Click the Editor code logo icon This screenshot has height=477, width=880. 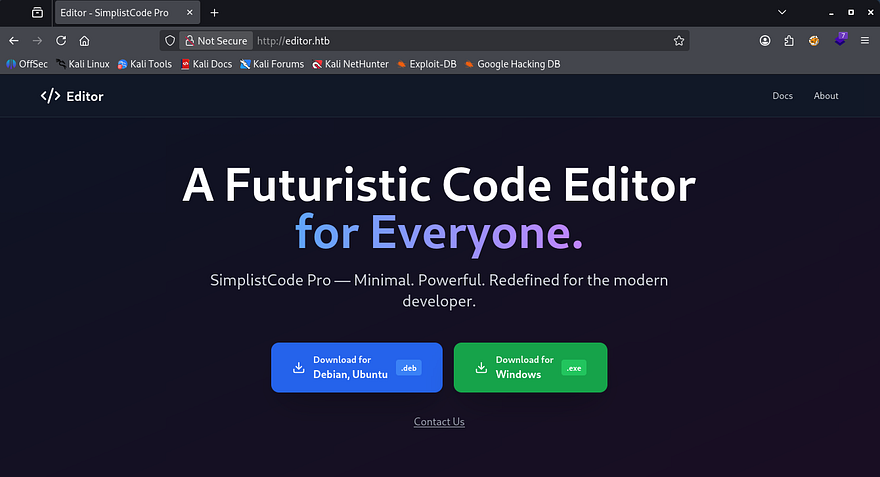coord(50,96)
